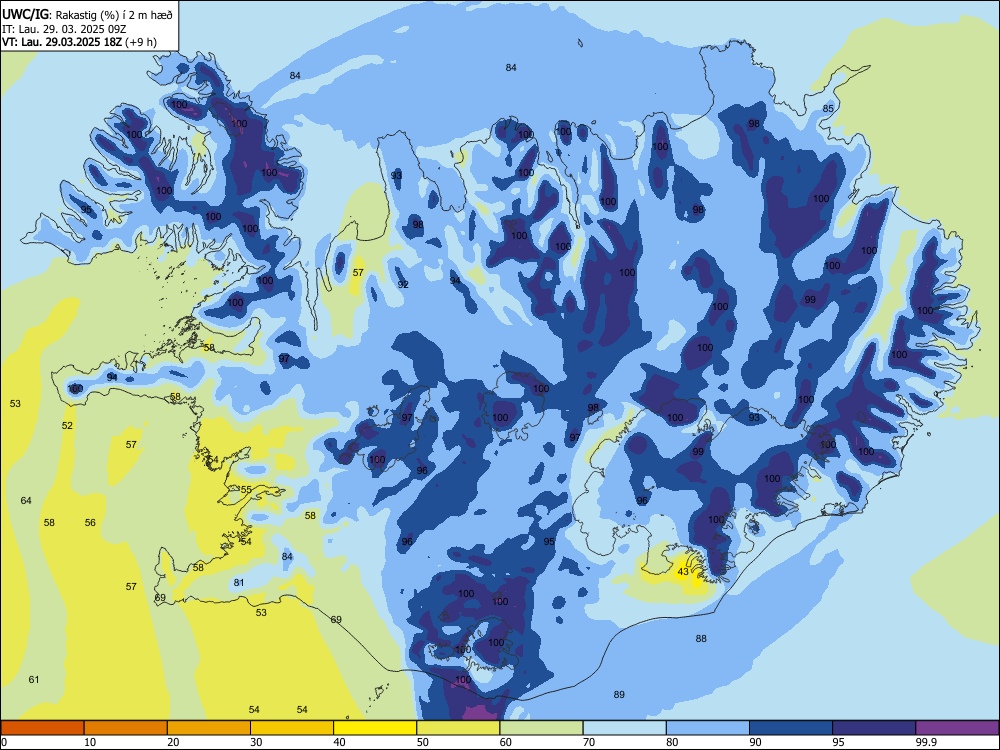The height and width of the screenshot is (750, 1000).
Task: Click the 30–40 amber legend swatch
Action: (x=292, y=728)
